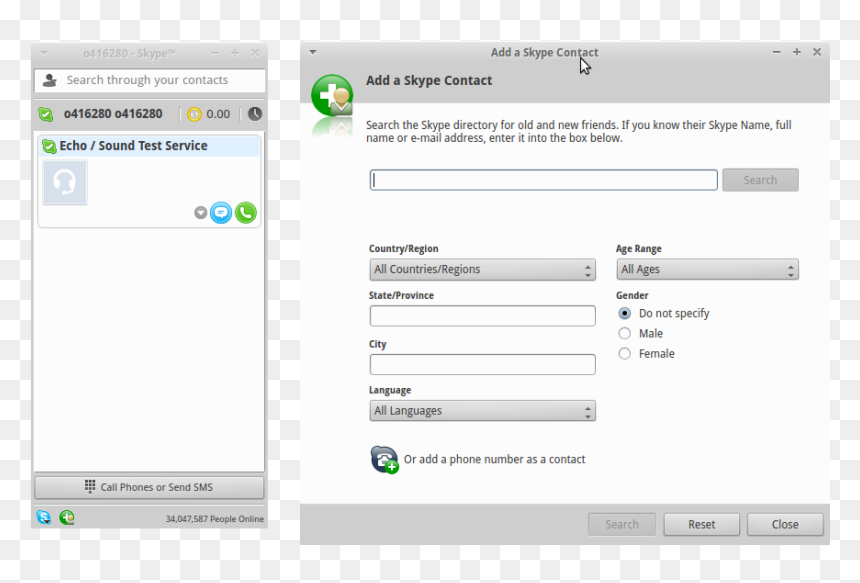Open the window menu arrow of Add a Skype Contact
This screenshot has height=583, width=860.
[x=313, y=52]
